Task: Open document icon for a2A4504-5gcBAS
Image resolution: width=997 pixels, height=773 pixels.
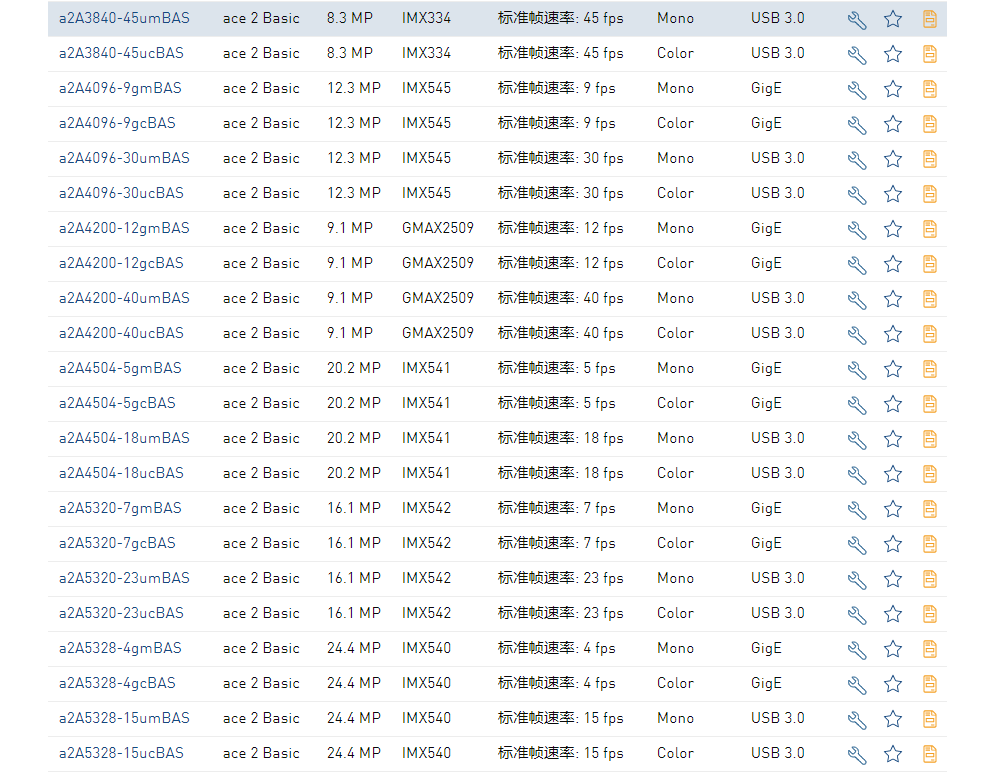Action: (930, 404)
